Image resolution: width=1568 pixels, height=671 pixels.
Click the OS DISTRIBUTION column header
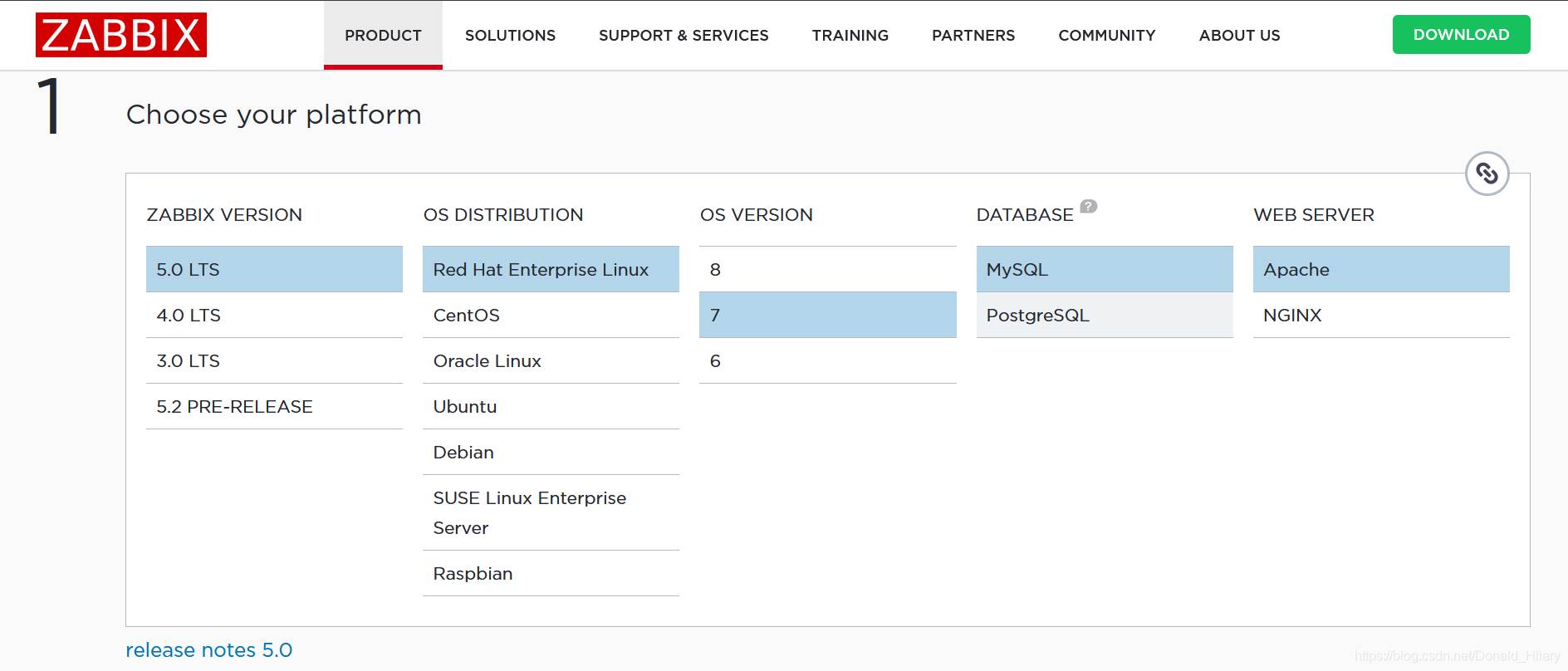[503, 214]
